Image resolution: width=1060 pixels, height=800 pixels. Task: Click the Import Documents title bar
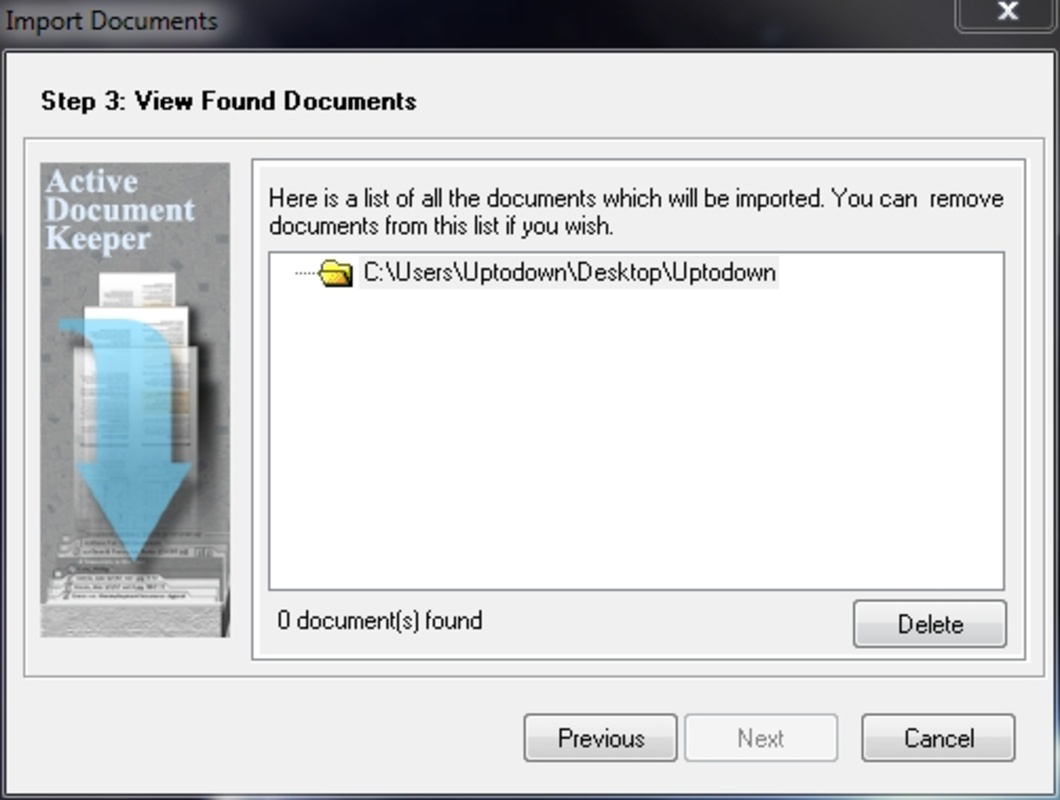click(473, 20)
